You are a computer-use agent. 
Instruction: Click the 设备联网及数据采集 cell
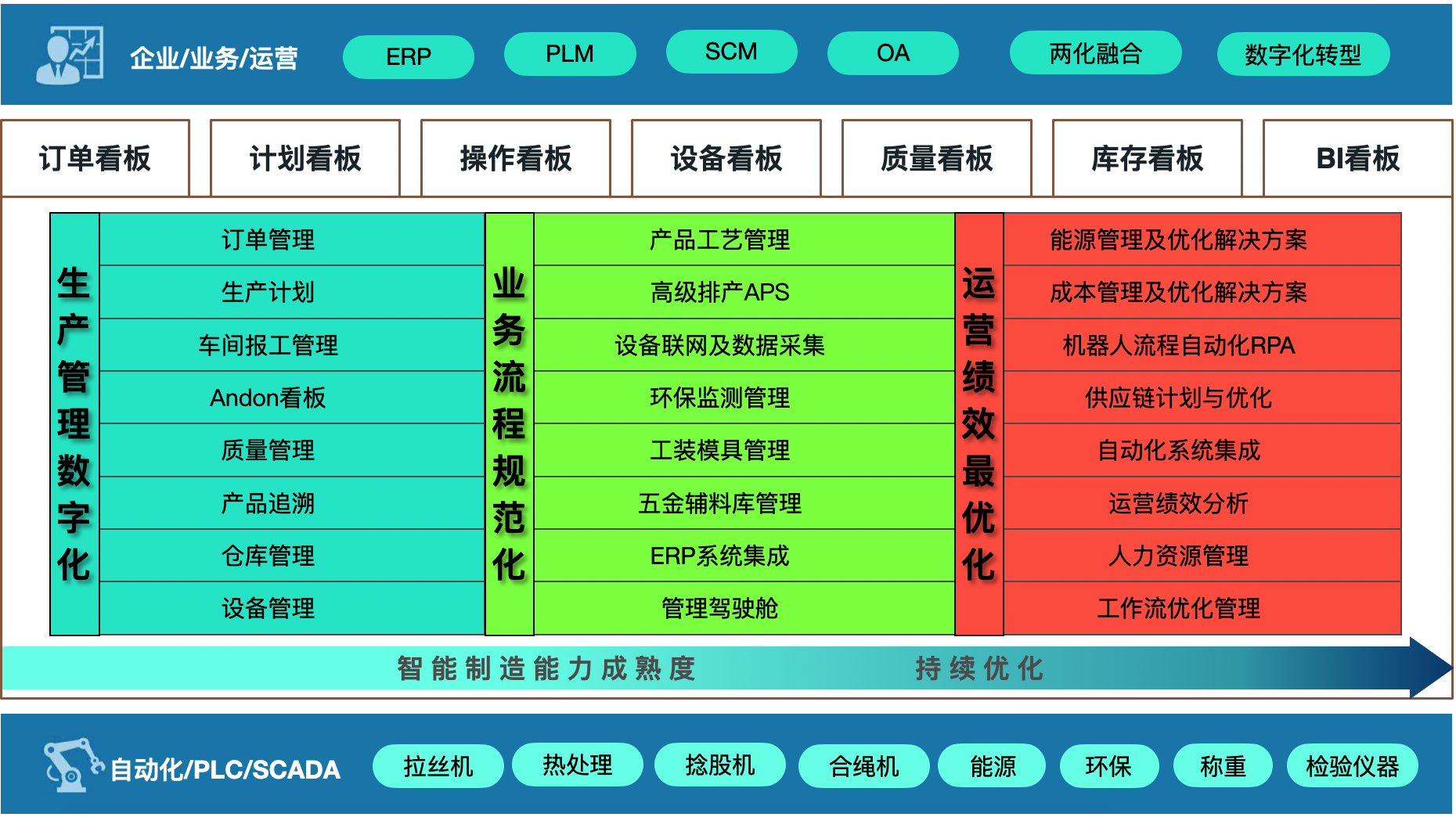click(744, 345)
